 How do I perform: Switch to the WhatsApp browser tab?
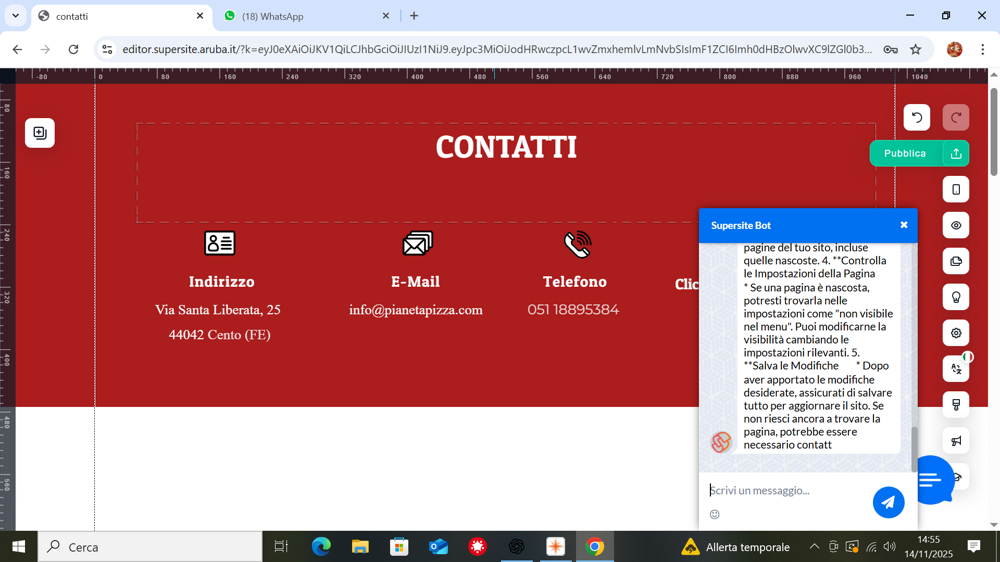[x=305, y=16]
